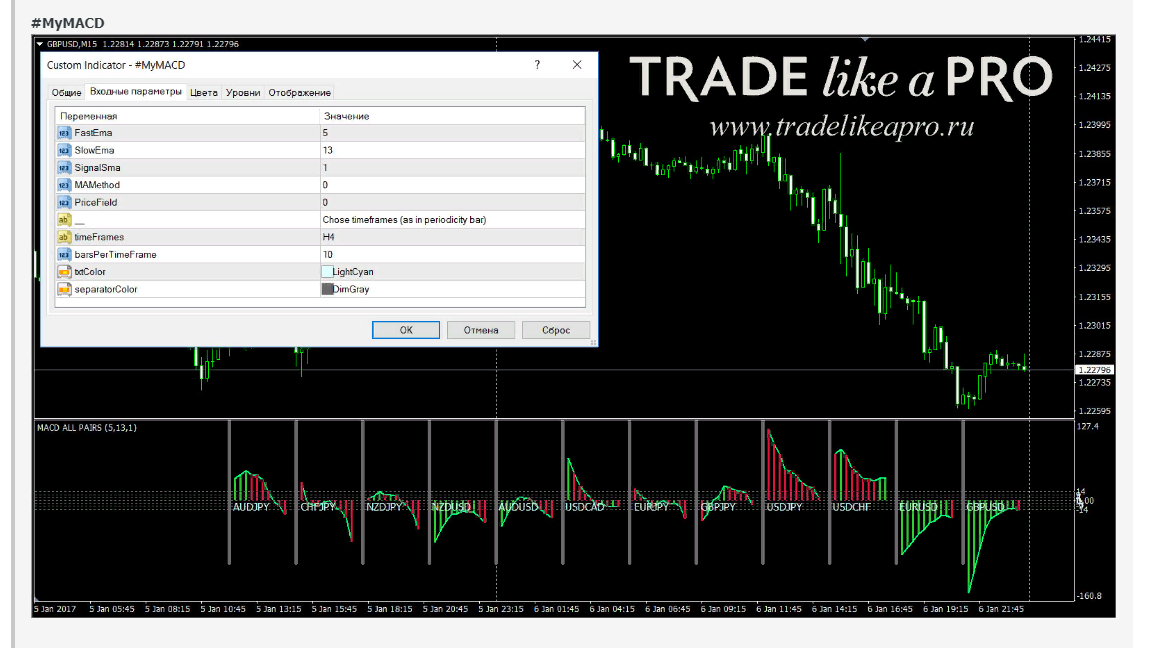
Task: Open the Цвета tab
Action: click(x=204, y=92)
